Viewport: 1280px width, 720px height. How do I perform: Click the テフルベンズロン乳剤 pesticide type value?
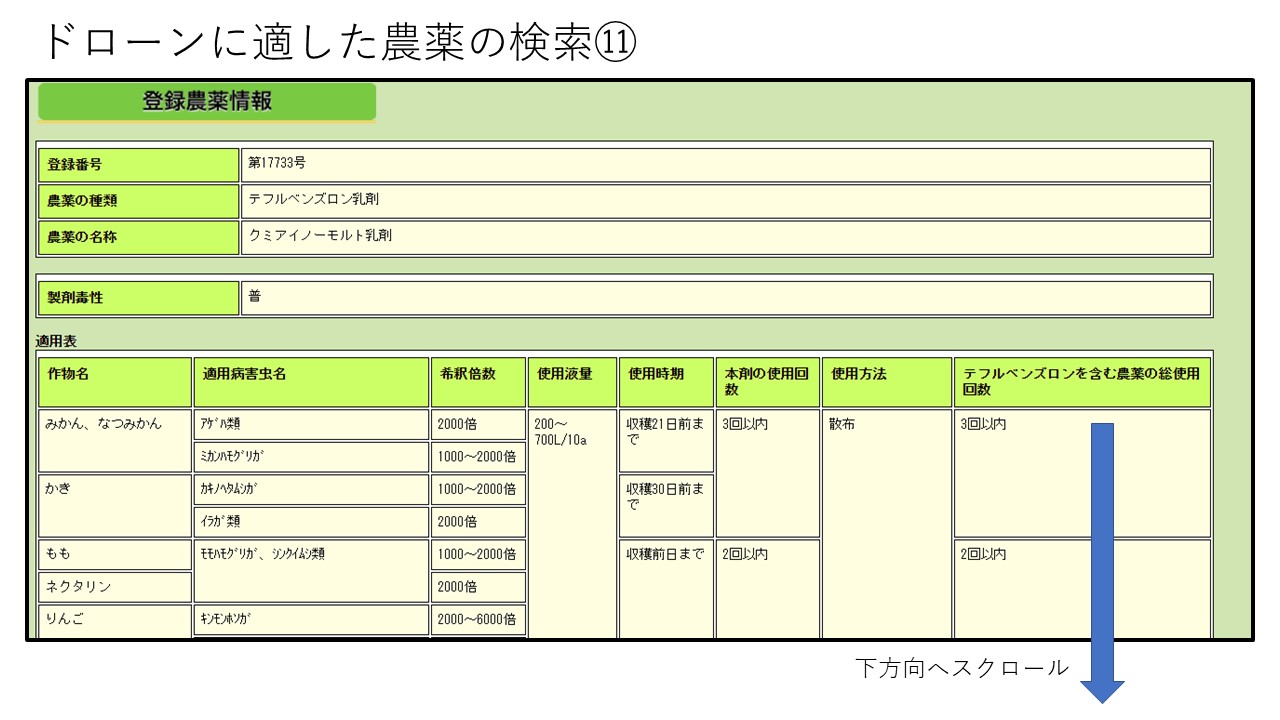click(x=725, y=200)
